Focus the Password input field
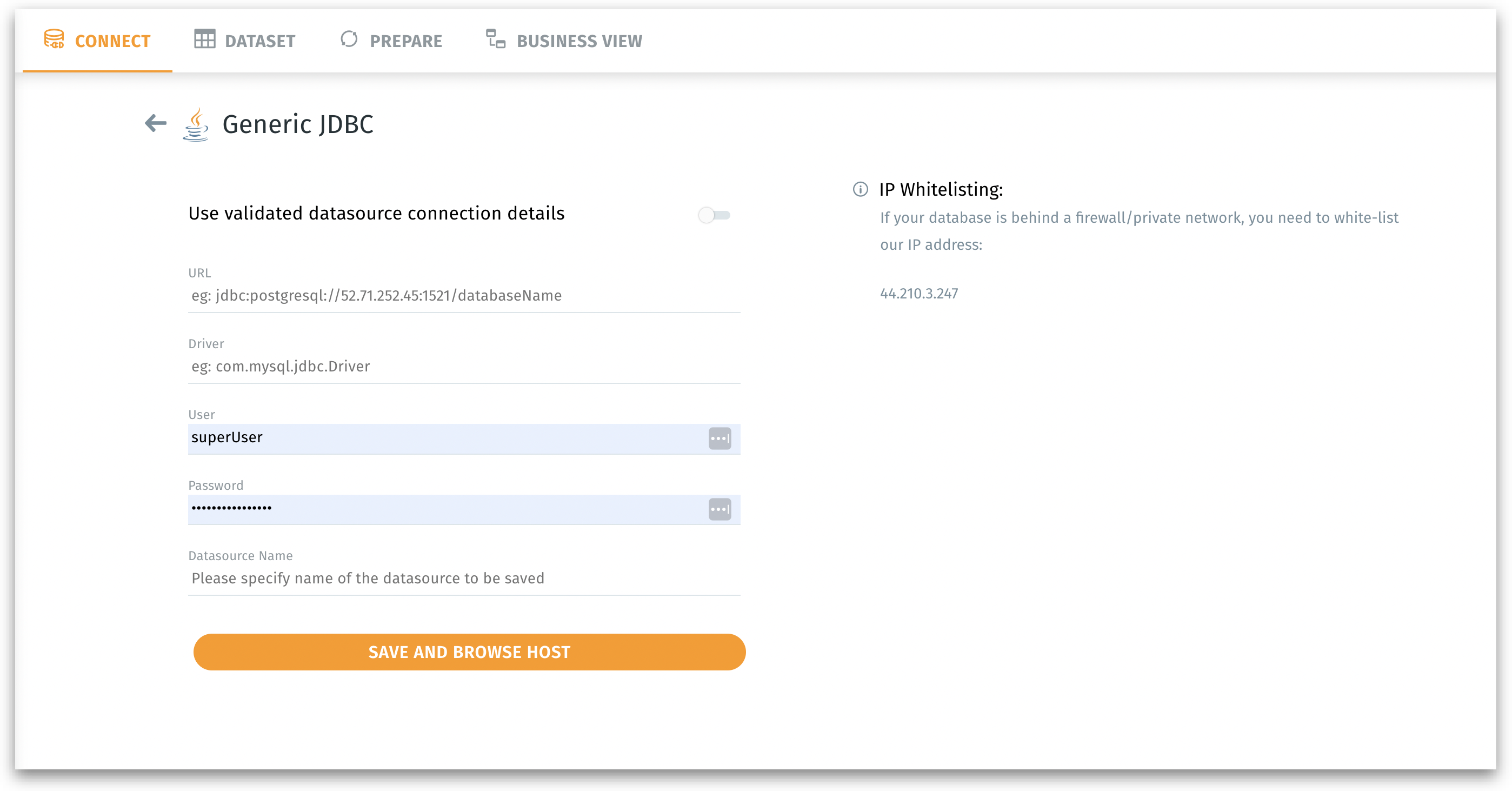The width and height of the screenshot is (1512, 791). point(446,509)
